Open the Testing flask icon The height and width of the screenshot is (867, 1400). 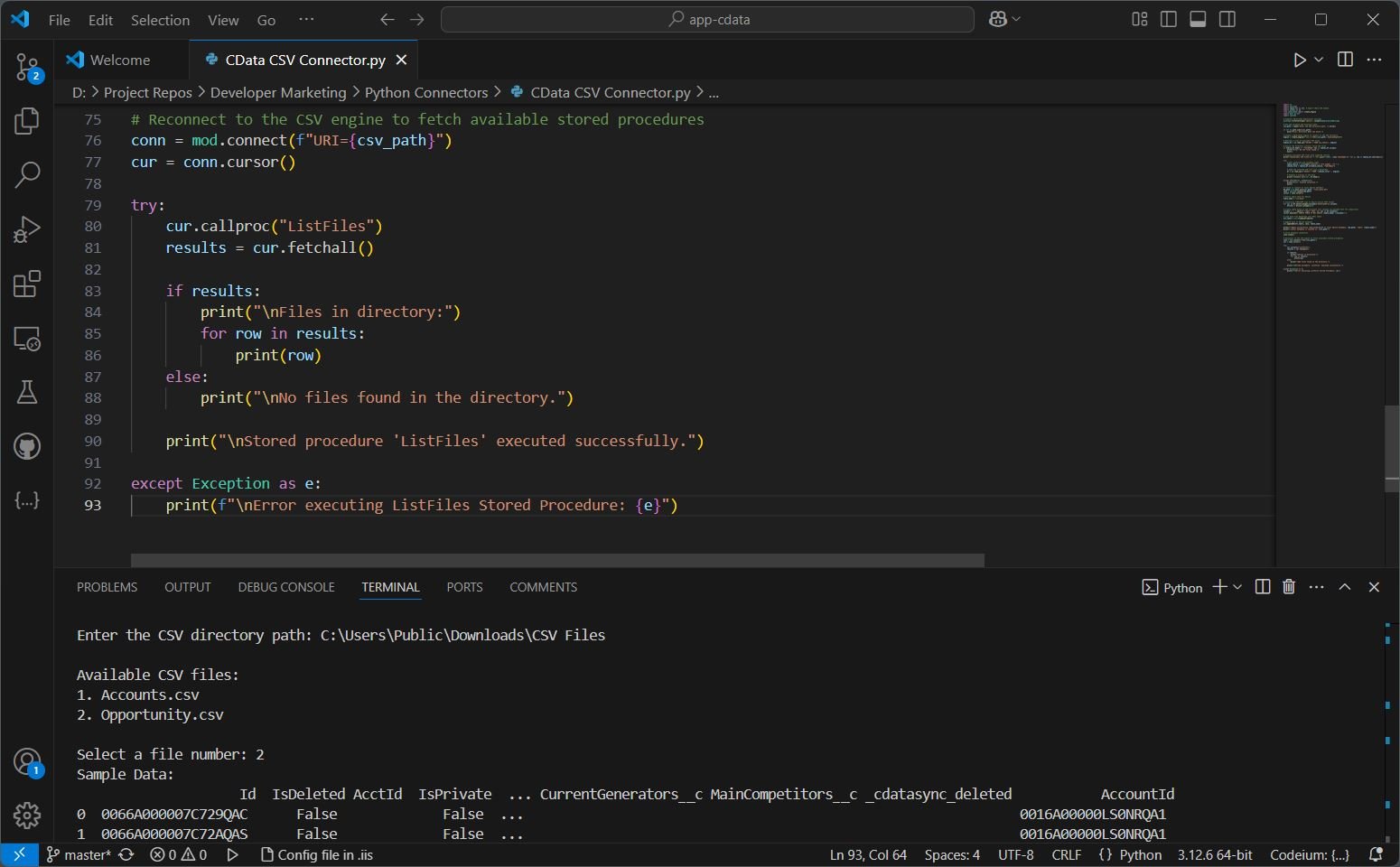[x=27, y=392]
